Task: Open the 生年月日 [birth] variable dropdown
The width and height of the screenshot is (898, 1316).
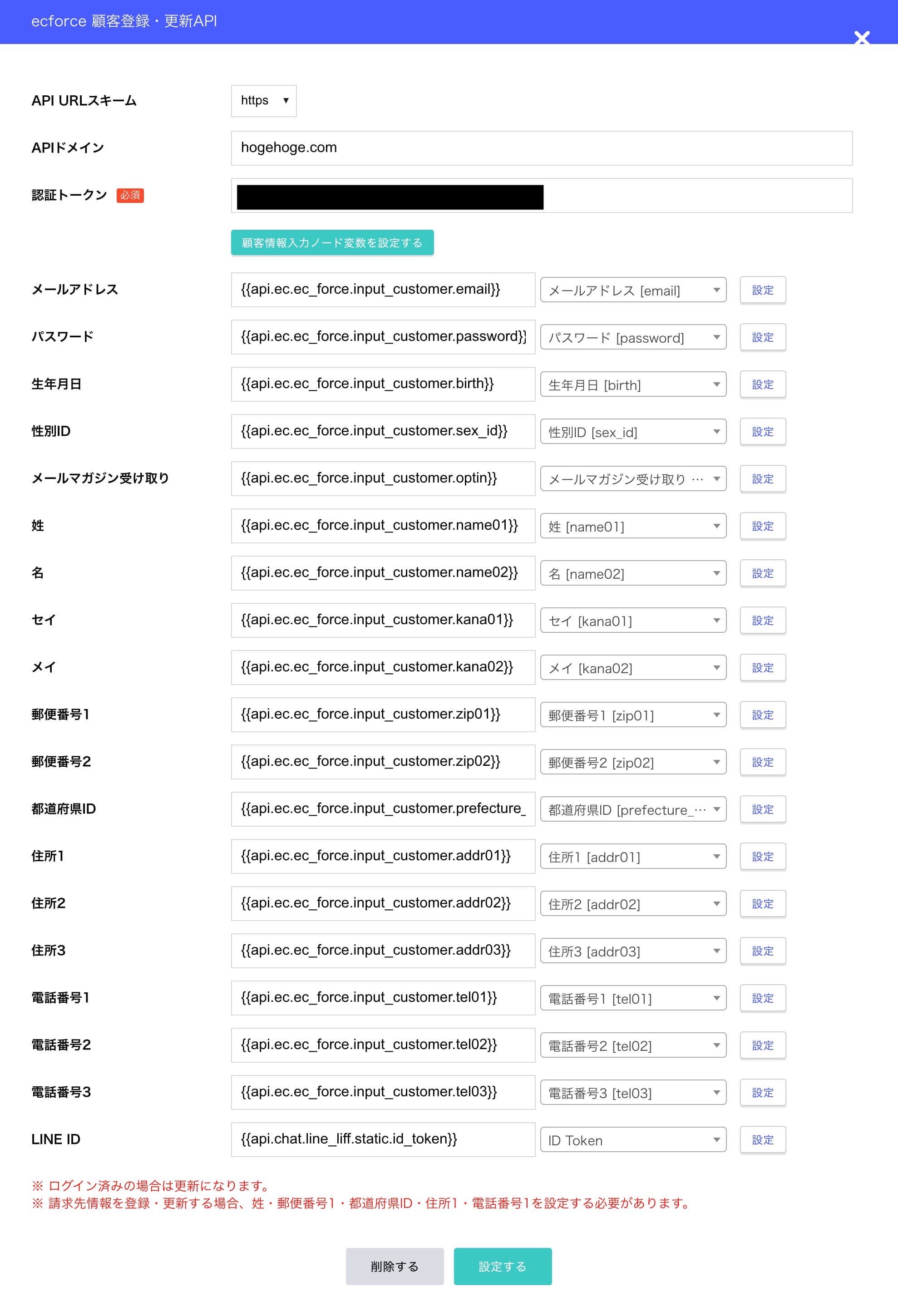Action: [x=633, y=384]
